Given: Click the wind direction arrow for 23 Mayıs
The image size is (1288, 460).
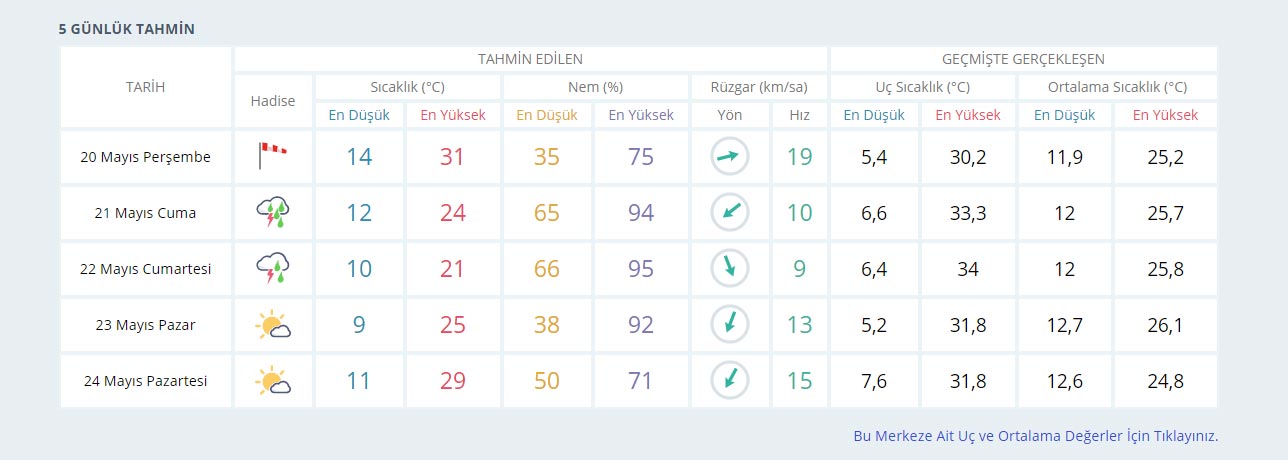Looking at the screenshot, I should pyautogui.click(x=730, y=325).
